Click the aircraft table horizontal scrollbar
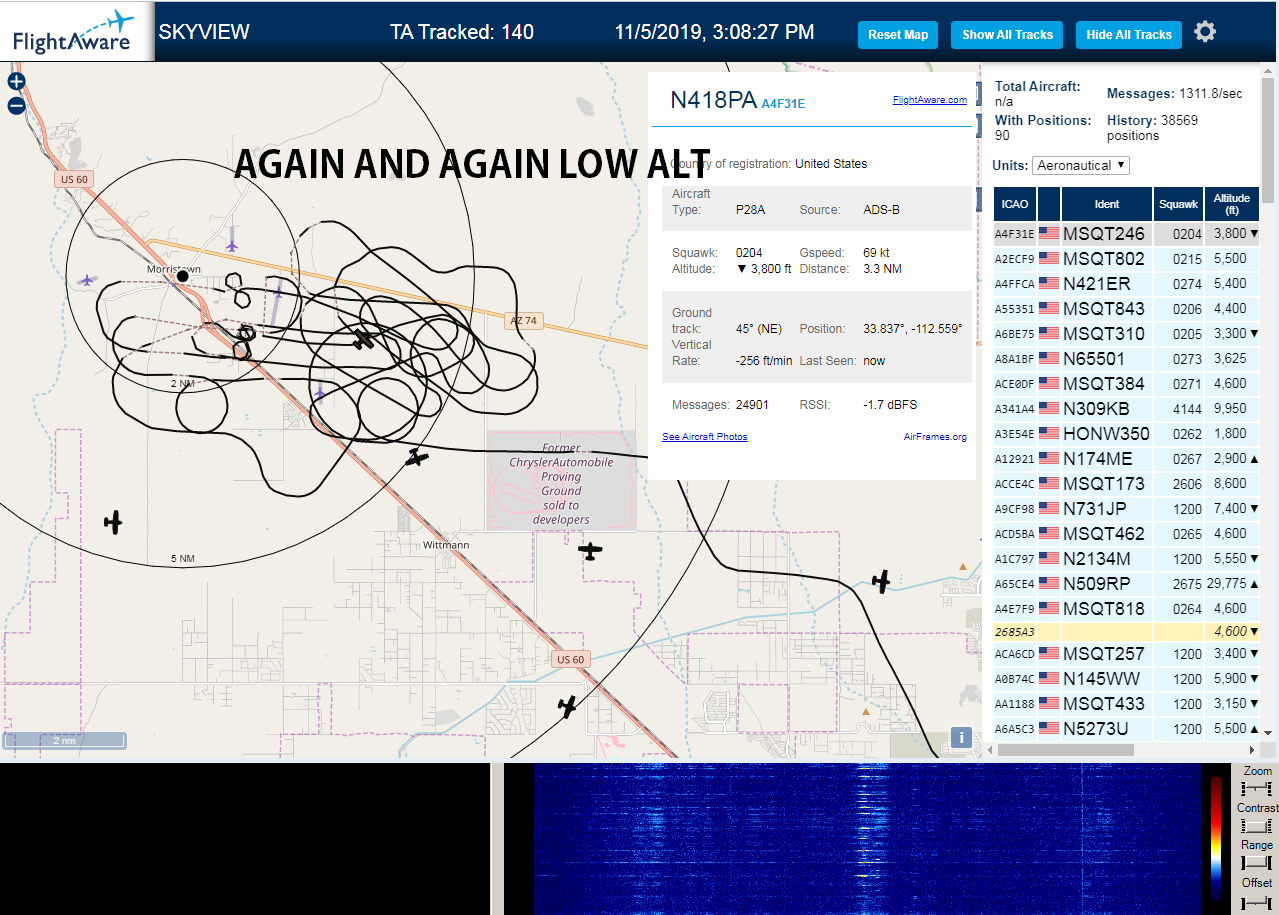The width and height of the screenshot is (1279, 915). 1066,750
